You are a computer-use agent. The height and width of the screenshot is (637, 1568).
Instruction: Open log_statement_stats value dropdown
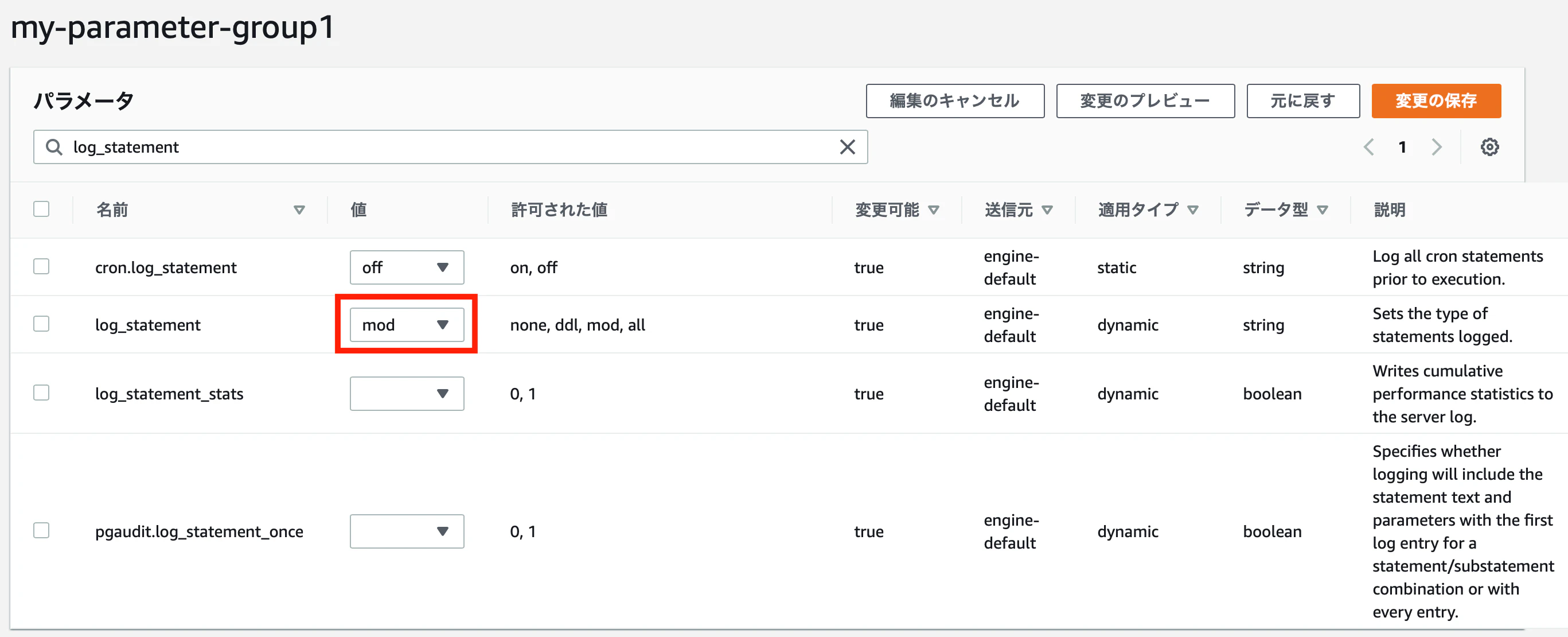[407, 394]
